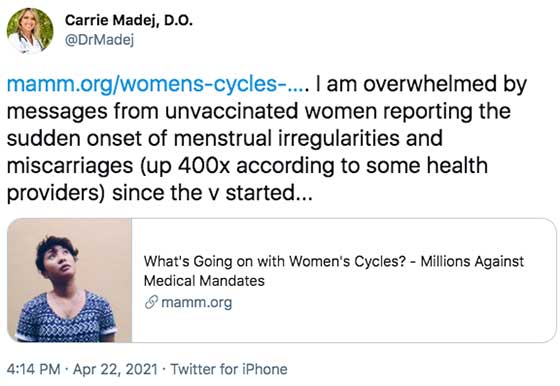
Task: Select the Medical Mandates line in card
Action: point(204,281)
